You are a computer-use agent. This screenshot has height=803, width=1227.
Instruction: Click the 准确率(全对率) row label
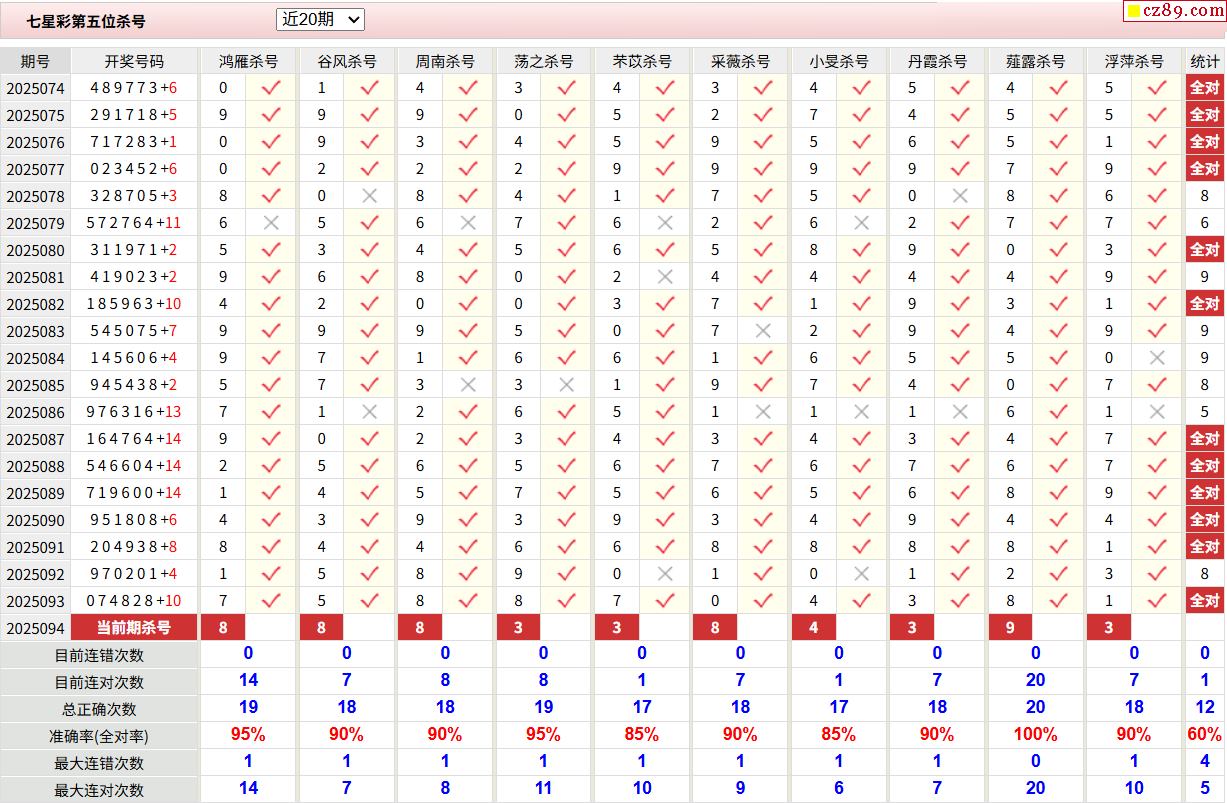(99, 736)
